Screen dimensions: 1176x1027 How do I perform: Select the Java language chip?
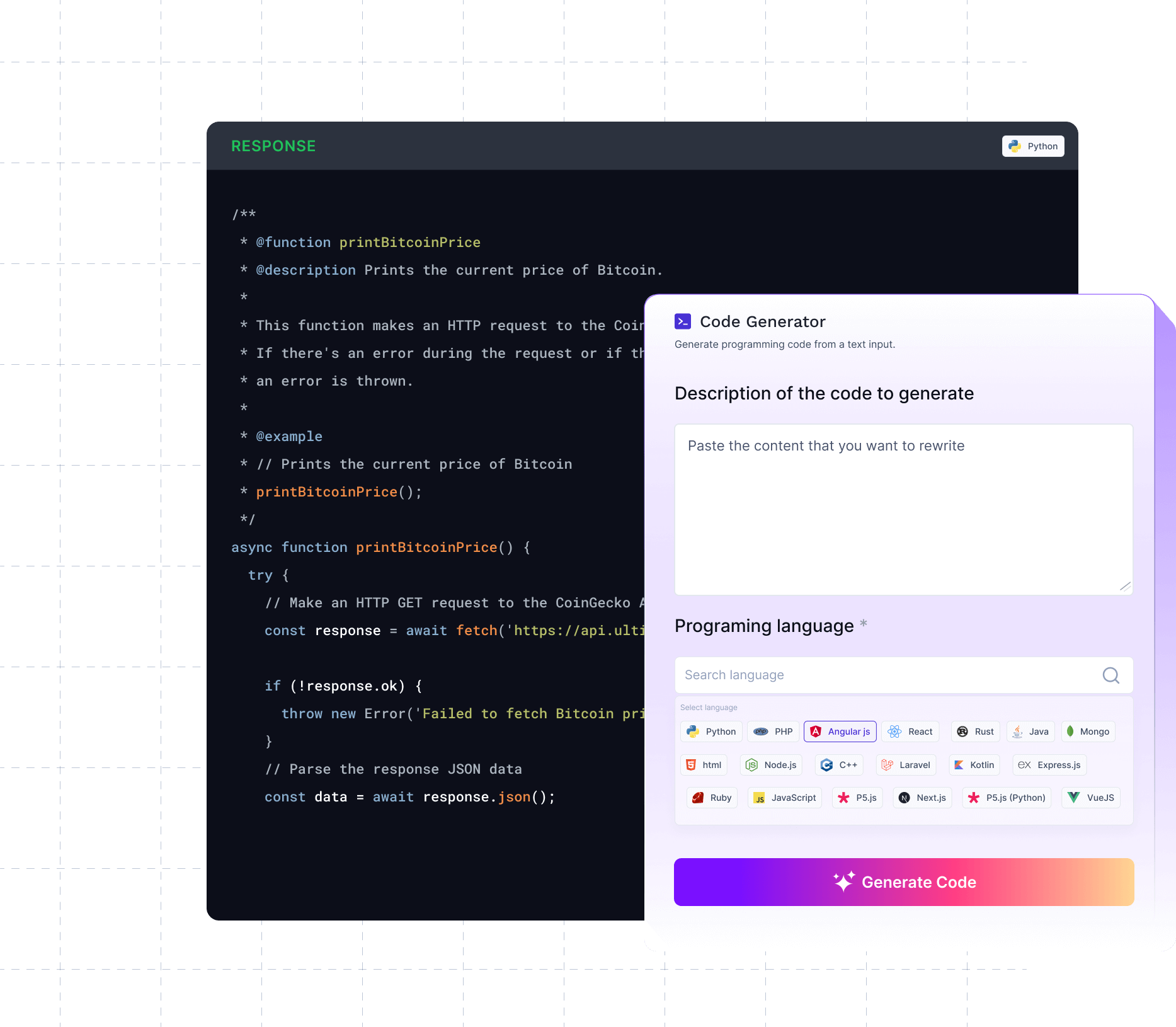[x=1030, y=732]
